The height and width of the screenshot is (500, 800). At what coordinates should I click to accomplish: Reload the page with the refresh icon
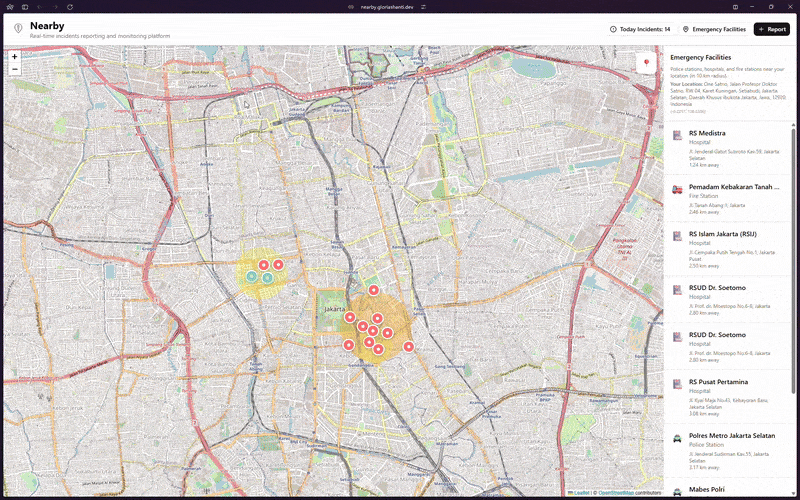point(70,7)
